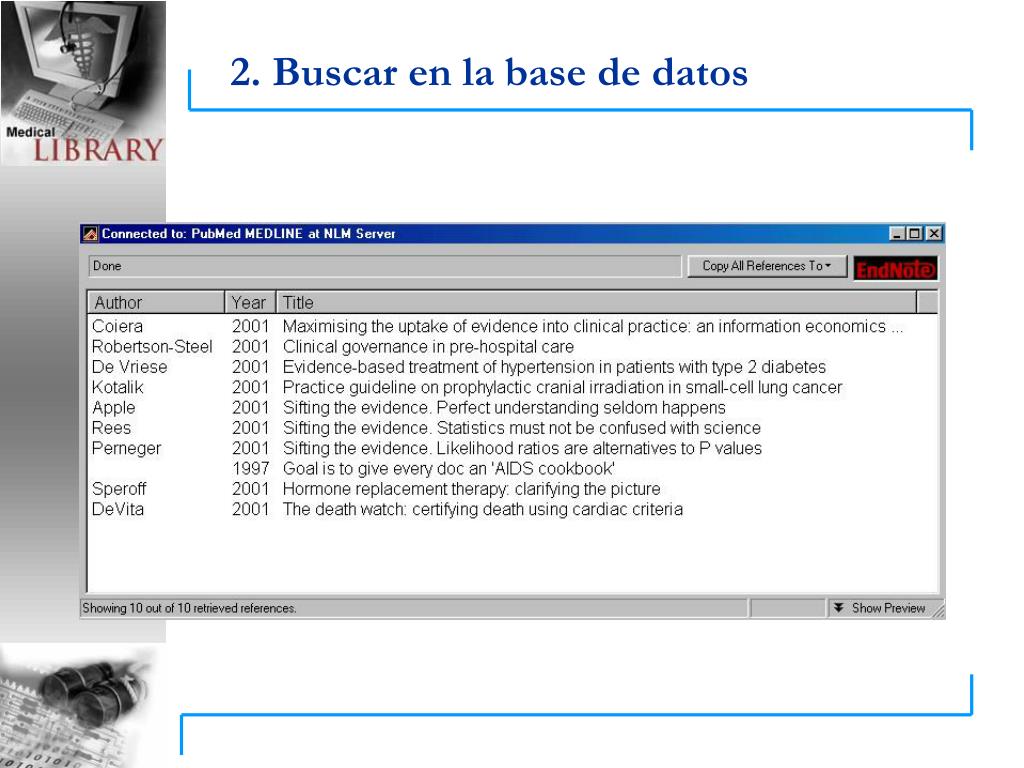This screenshot has height=768, width=1024.
Task: Click title 'Statistics must not be confused with science'
Action: (x=599, y=428)
